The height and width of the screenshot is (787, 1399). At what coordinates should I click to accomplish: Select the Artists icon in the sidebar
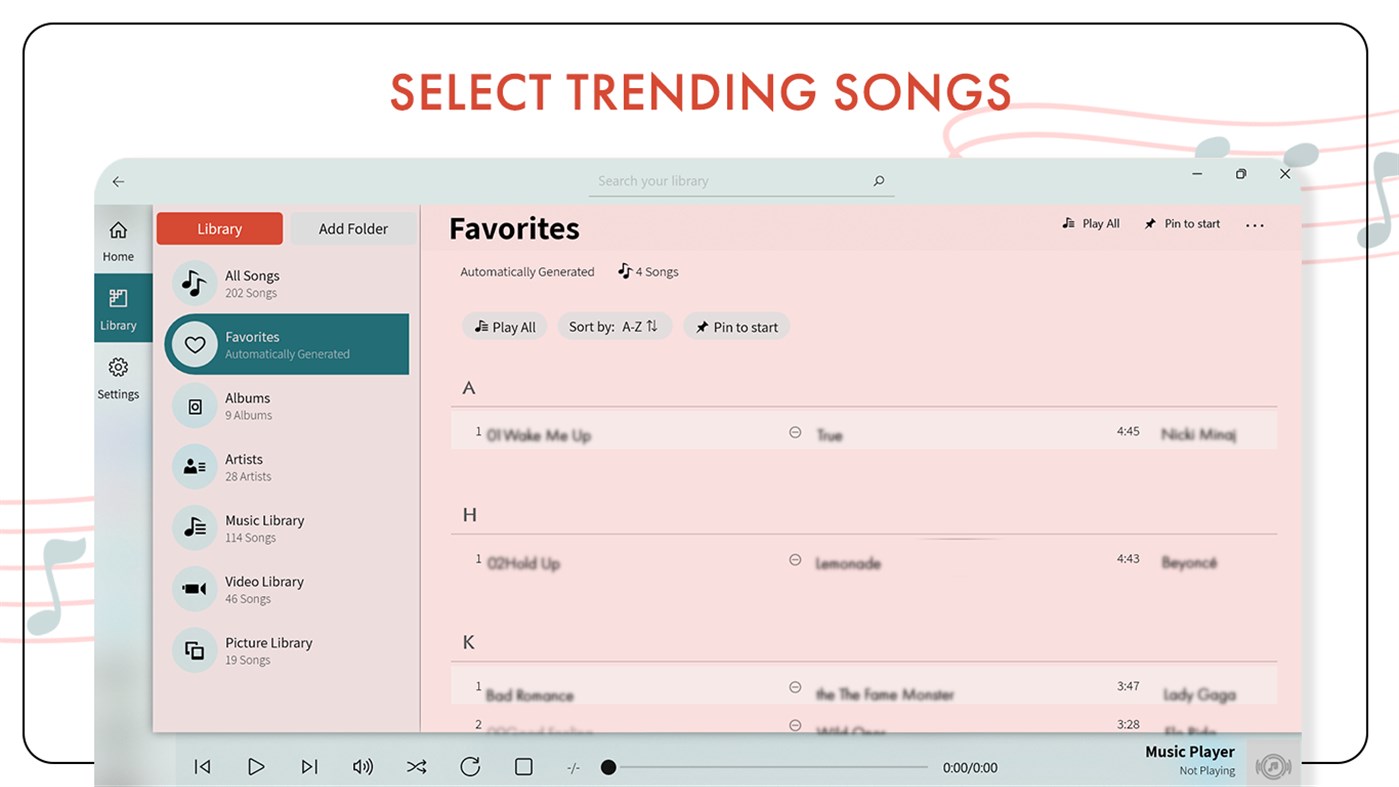[194, 467]
